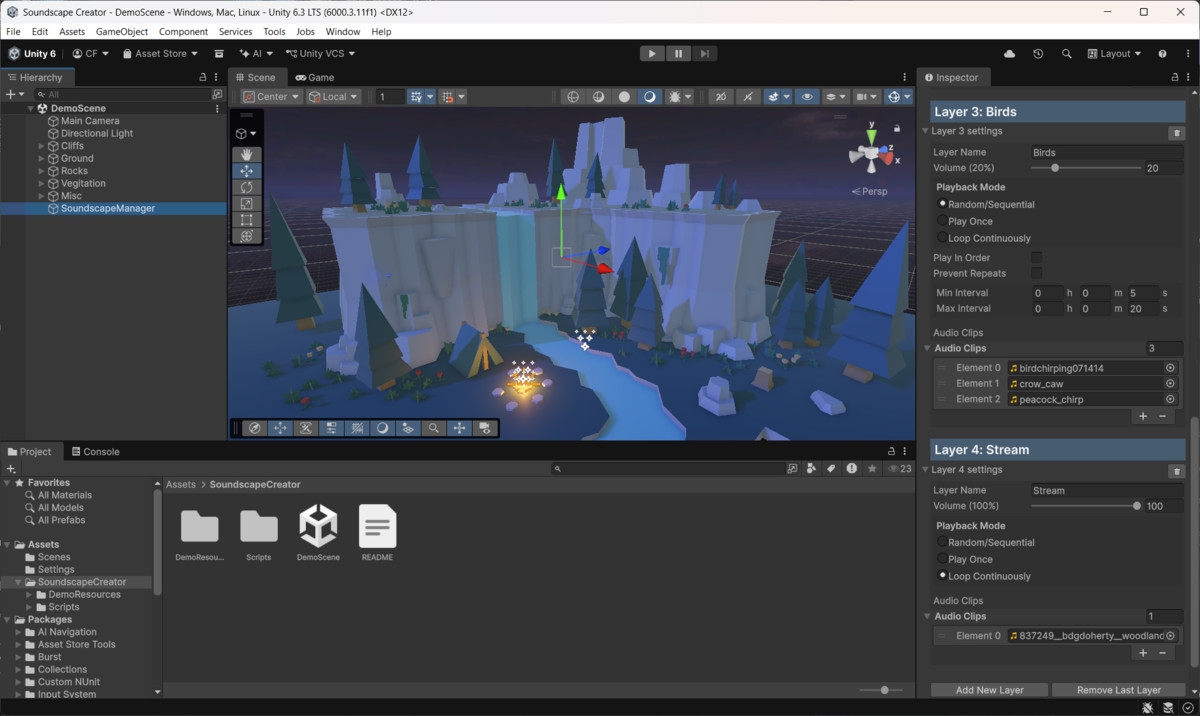The width and height of the screenshot is (1200, 716).
Task: Select the Move tool in scene toolbar
Action: (x=247, y=171)
